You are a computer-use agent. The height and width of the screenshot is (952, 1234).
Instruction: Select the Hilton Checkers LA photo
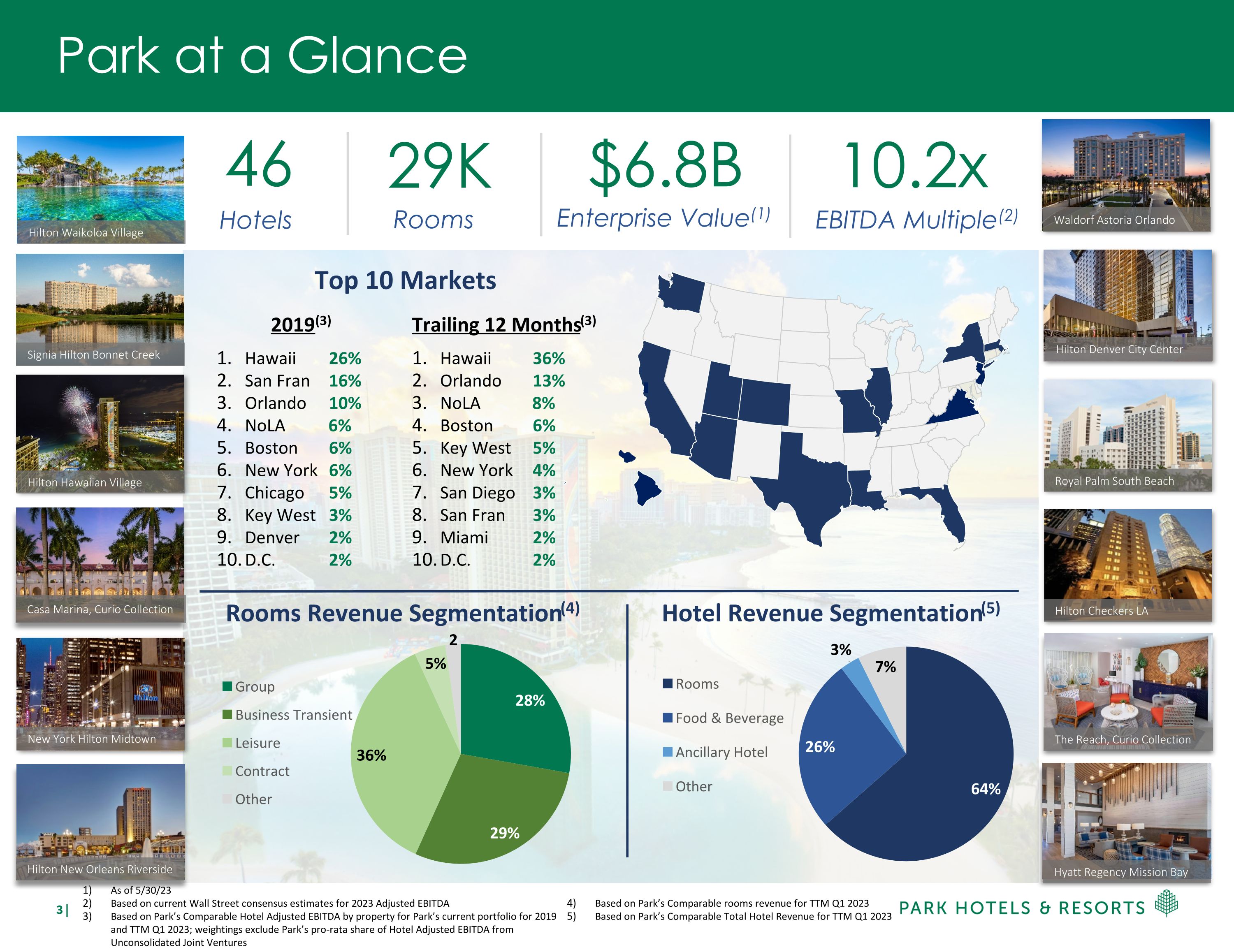[1128, 565]
